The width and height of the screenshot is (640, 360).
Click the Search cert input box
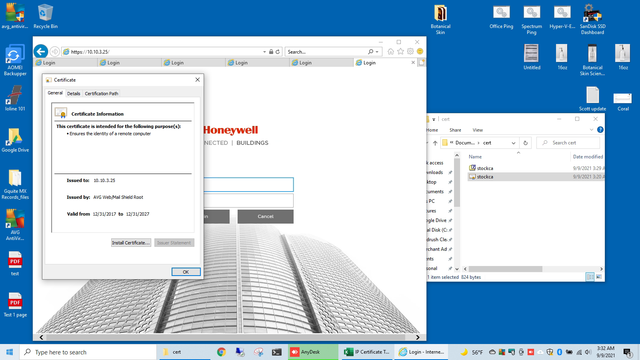click(x=568, y=143)
